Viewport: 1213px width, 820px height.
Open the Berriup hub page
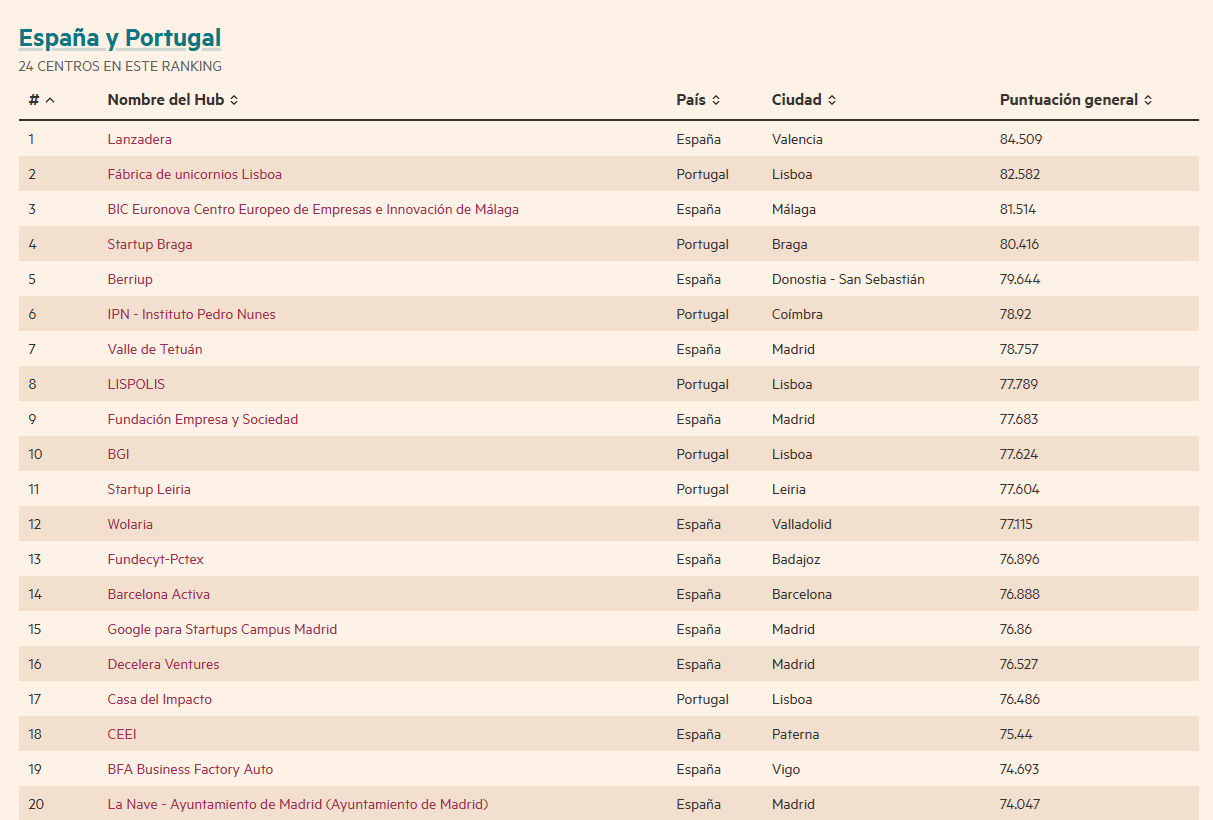130,279
